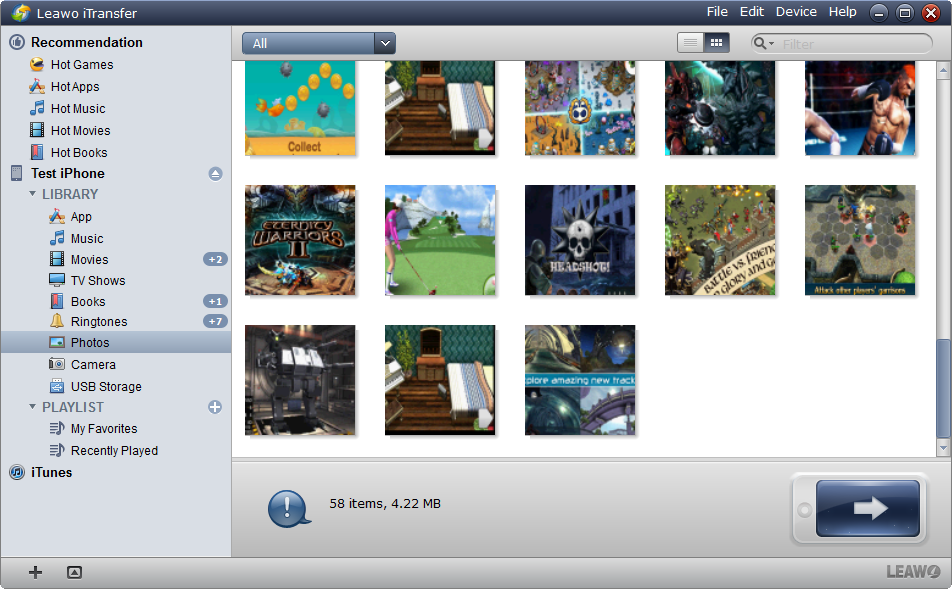Open the Hot Music section
The image size is (952, 589).
(x=78, y=109)
